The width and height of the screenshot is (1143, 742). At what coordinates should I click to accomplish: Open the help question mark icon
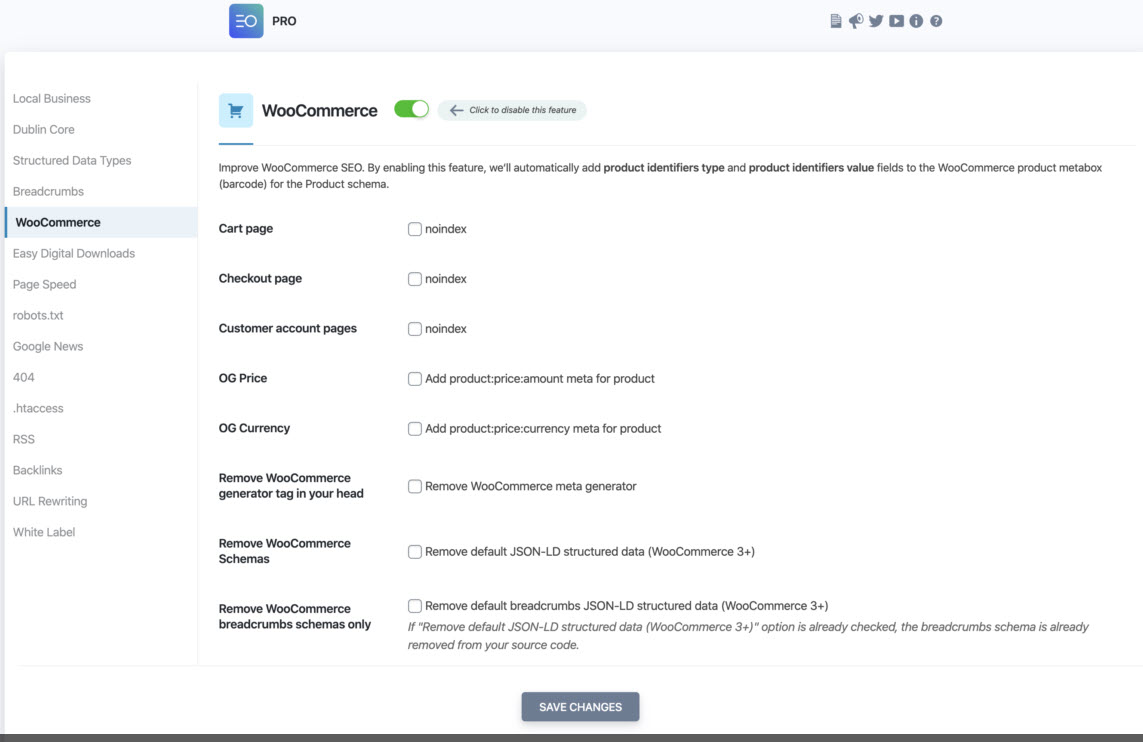coord(936,21)
